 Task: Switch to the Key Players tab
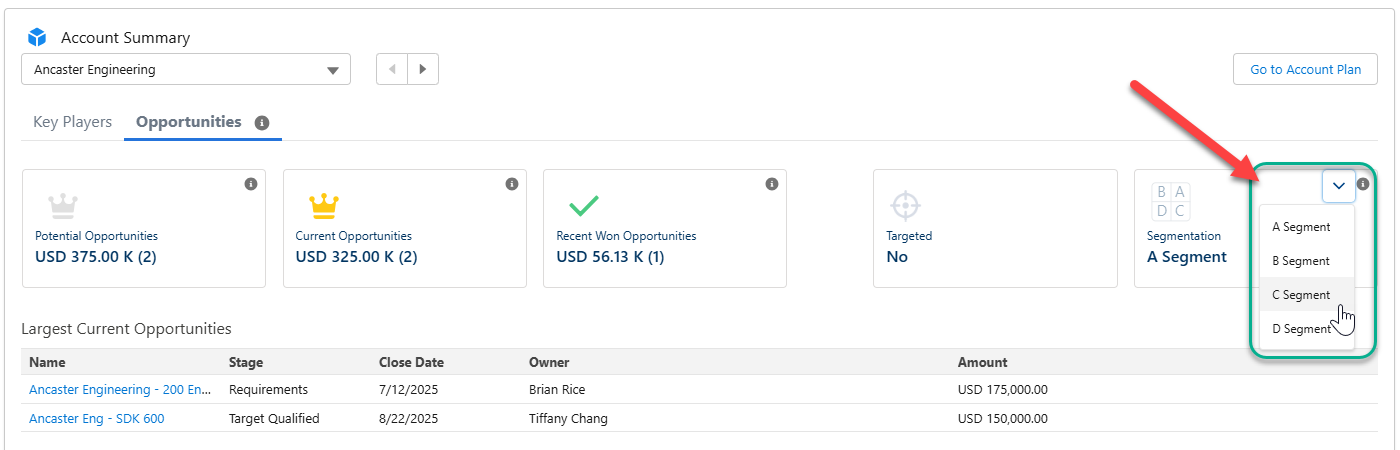pyautogui.click(x=73, y=122)
